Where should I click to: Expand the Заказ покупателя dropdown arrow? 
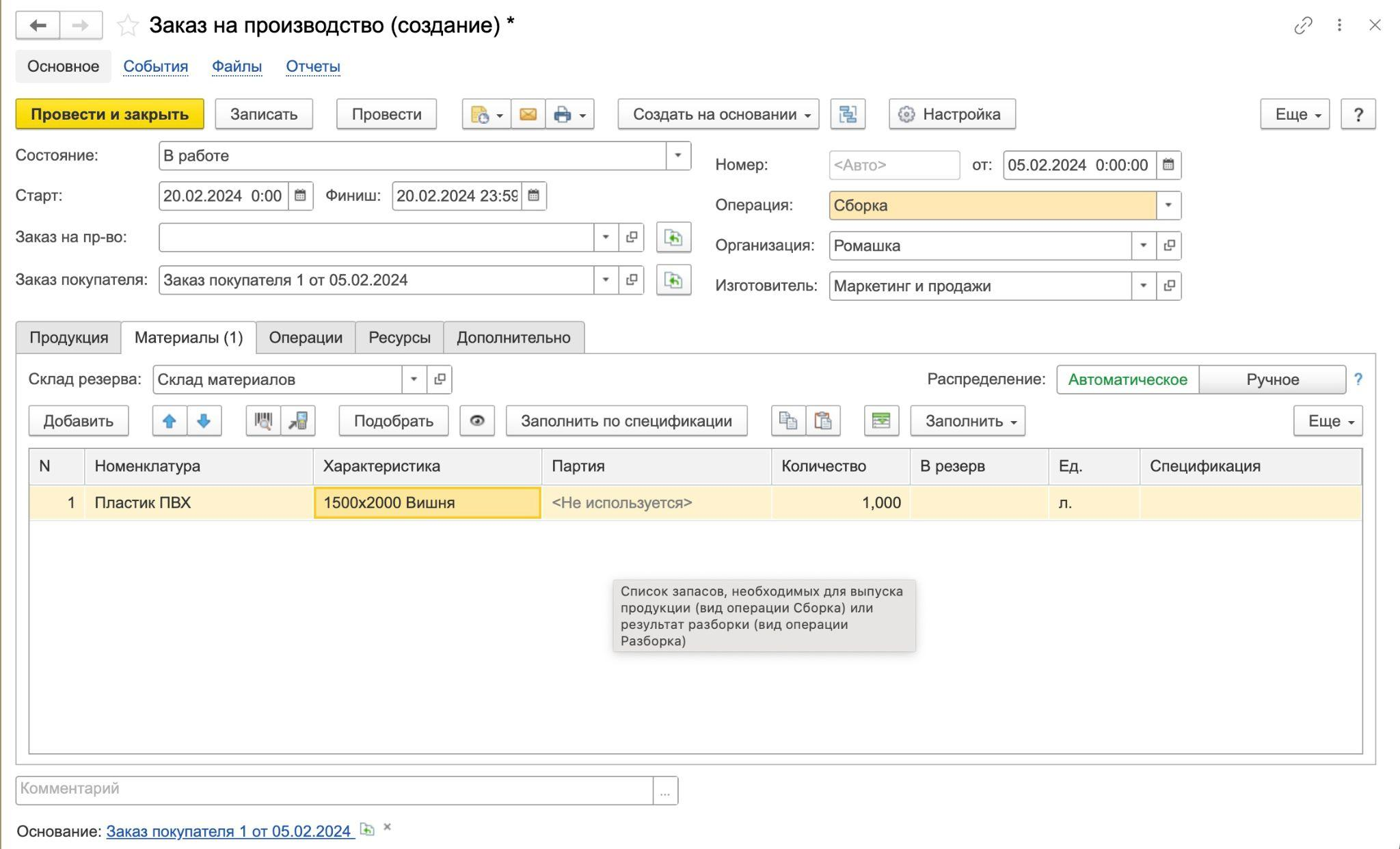point(606,280)
